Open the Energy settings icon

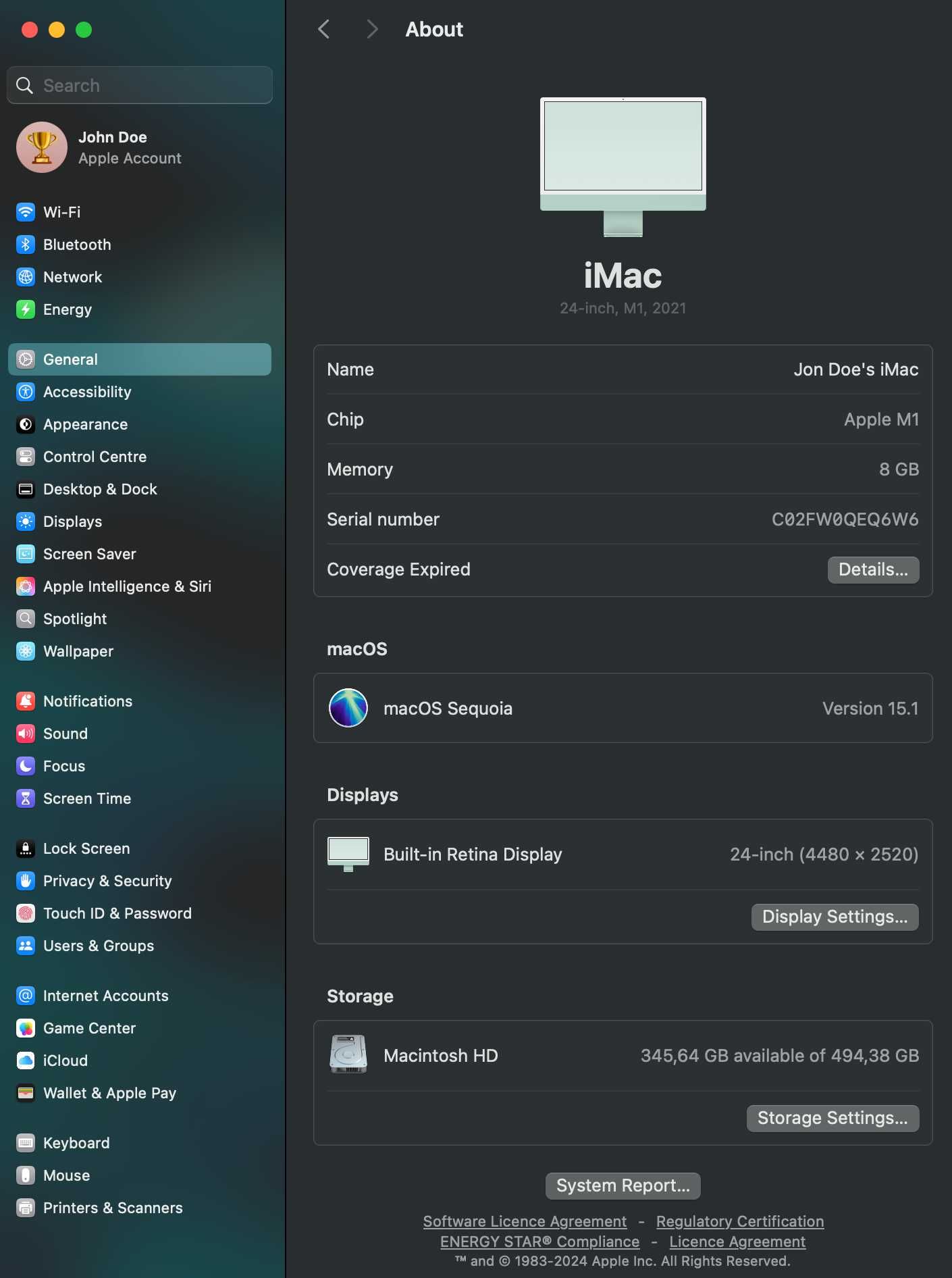26,309
